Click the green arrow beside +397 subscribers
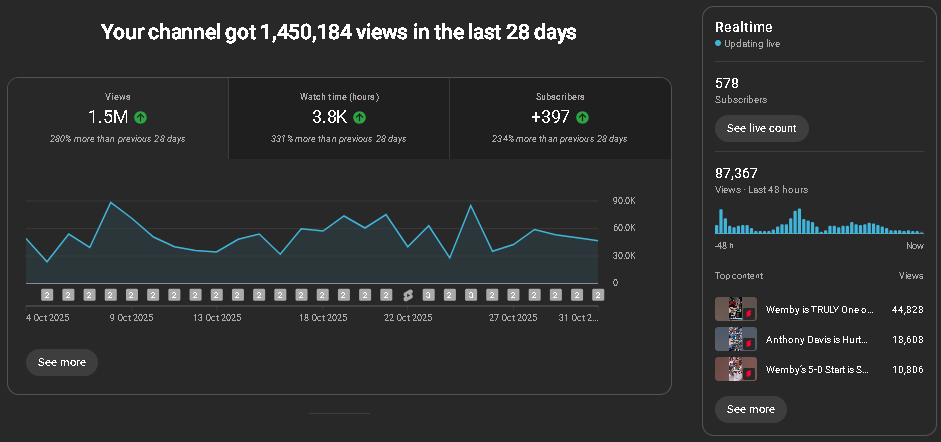Screen dimensions: 941x442 click(582, 117)
